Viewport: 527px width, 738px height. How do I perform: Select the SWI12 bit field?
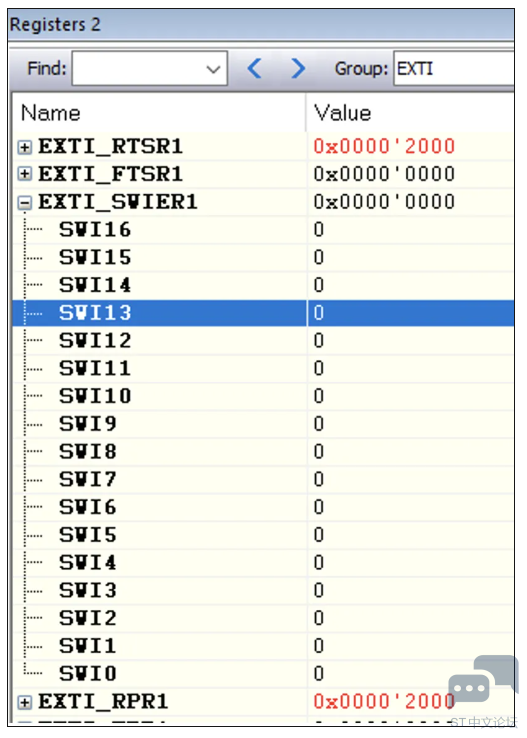(x=95, y=341)
